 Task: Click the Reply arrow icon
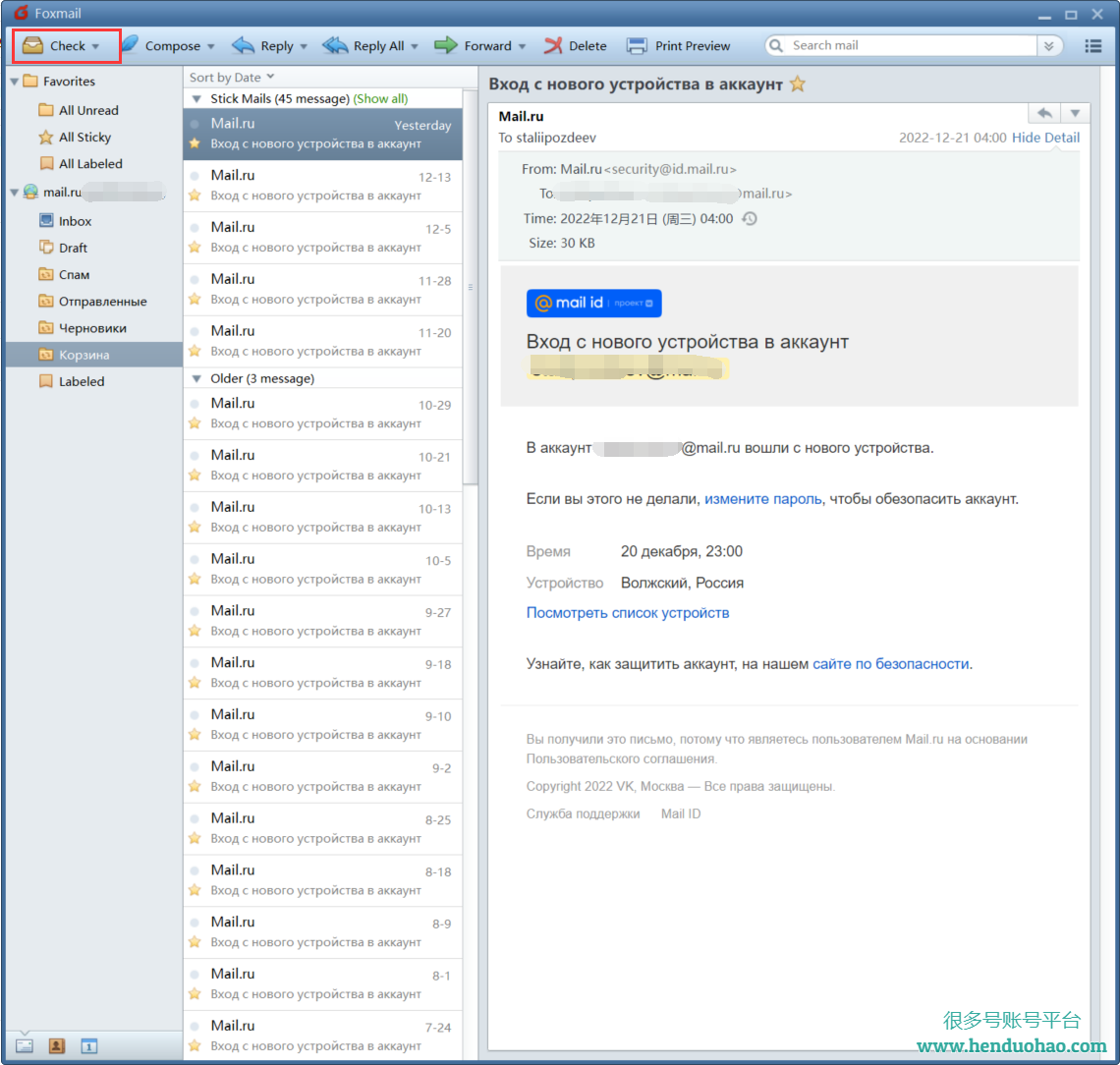tap(243, 46)
